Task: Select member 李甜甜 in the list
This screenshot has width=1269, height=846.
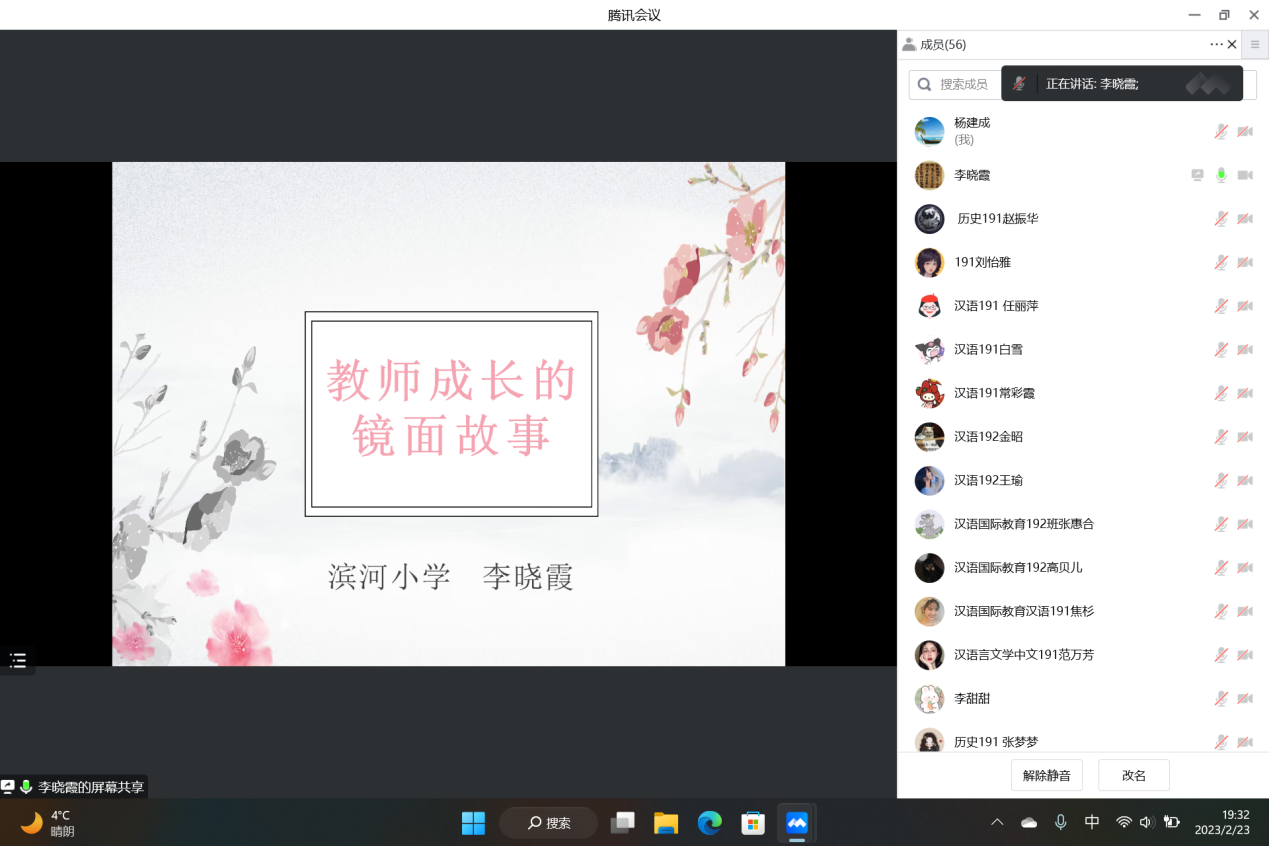Action: 971,699
